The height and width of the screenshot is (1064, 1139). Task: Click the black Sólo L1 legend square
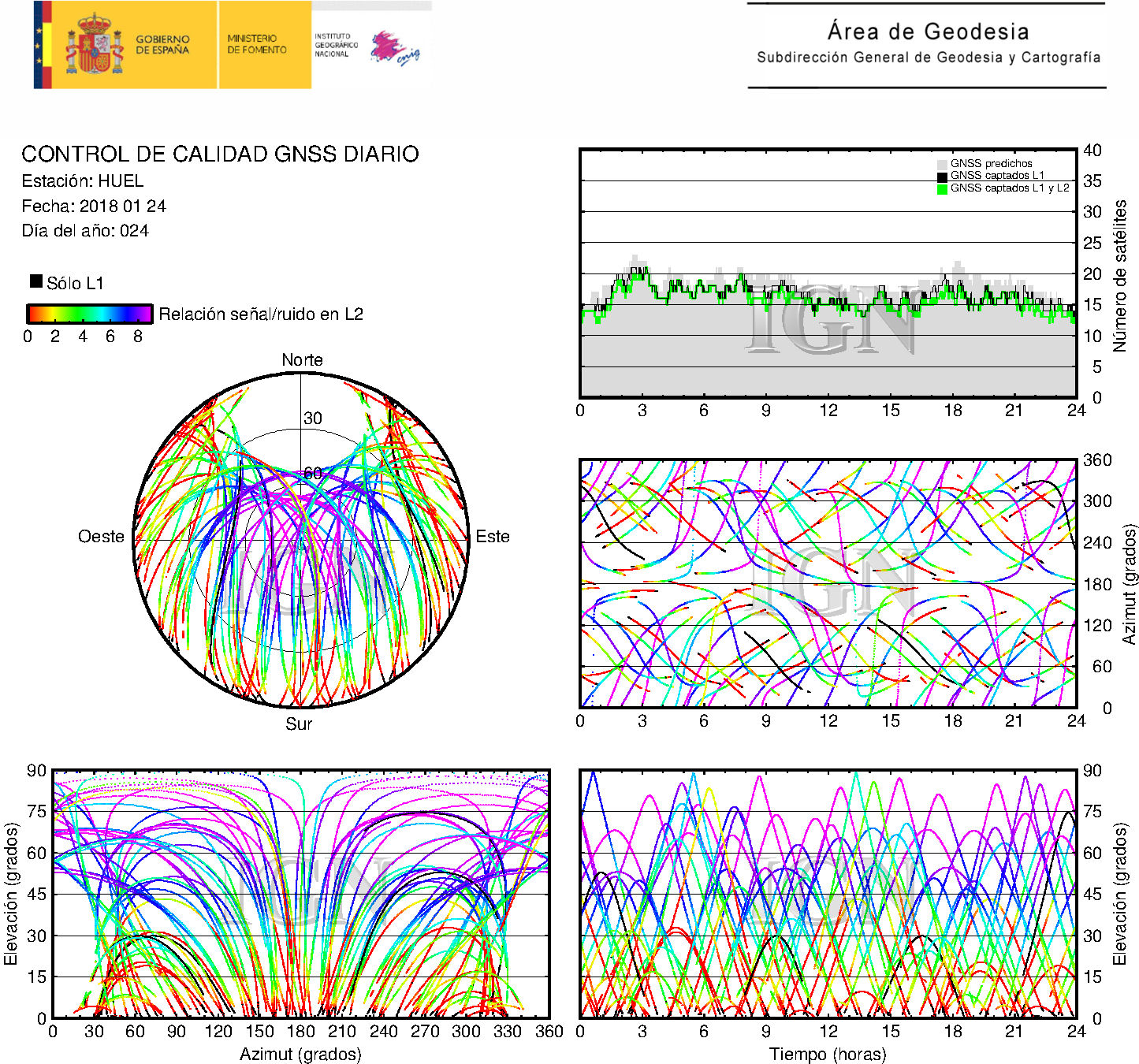36,281
